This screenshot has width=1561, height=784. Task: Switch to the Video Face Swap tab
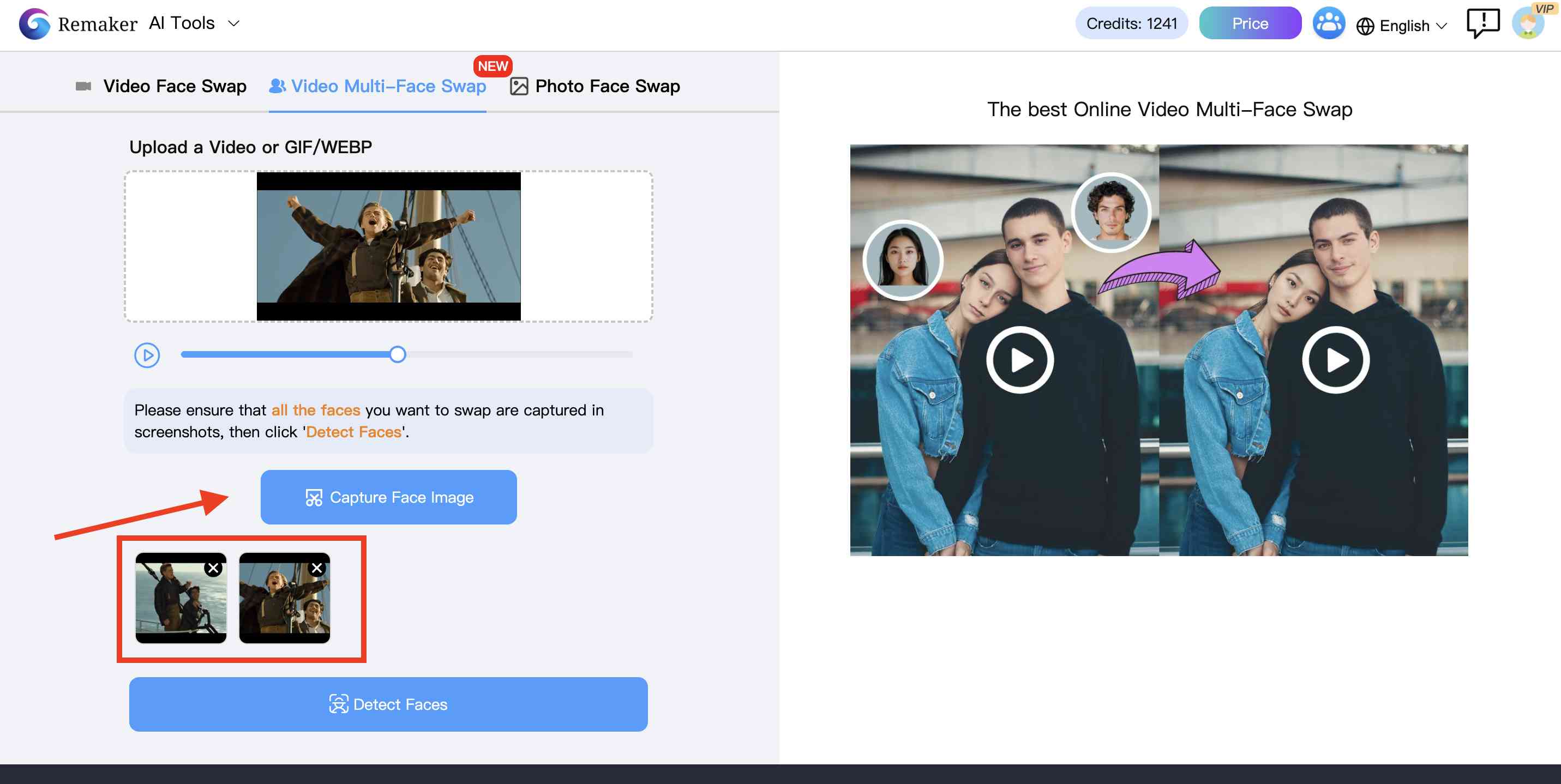coord(160,86)
